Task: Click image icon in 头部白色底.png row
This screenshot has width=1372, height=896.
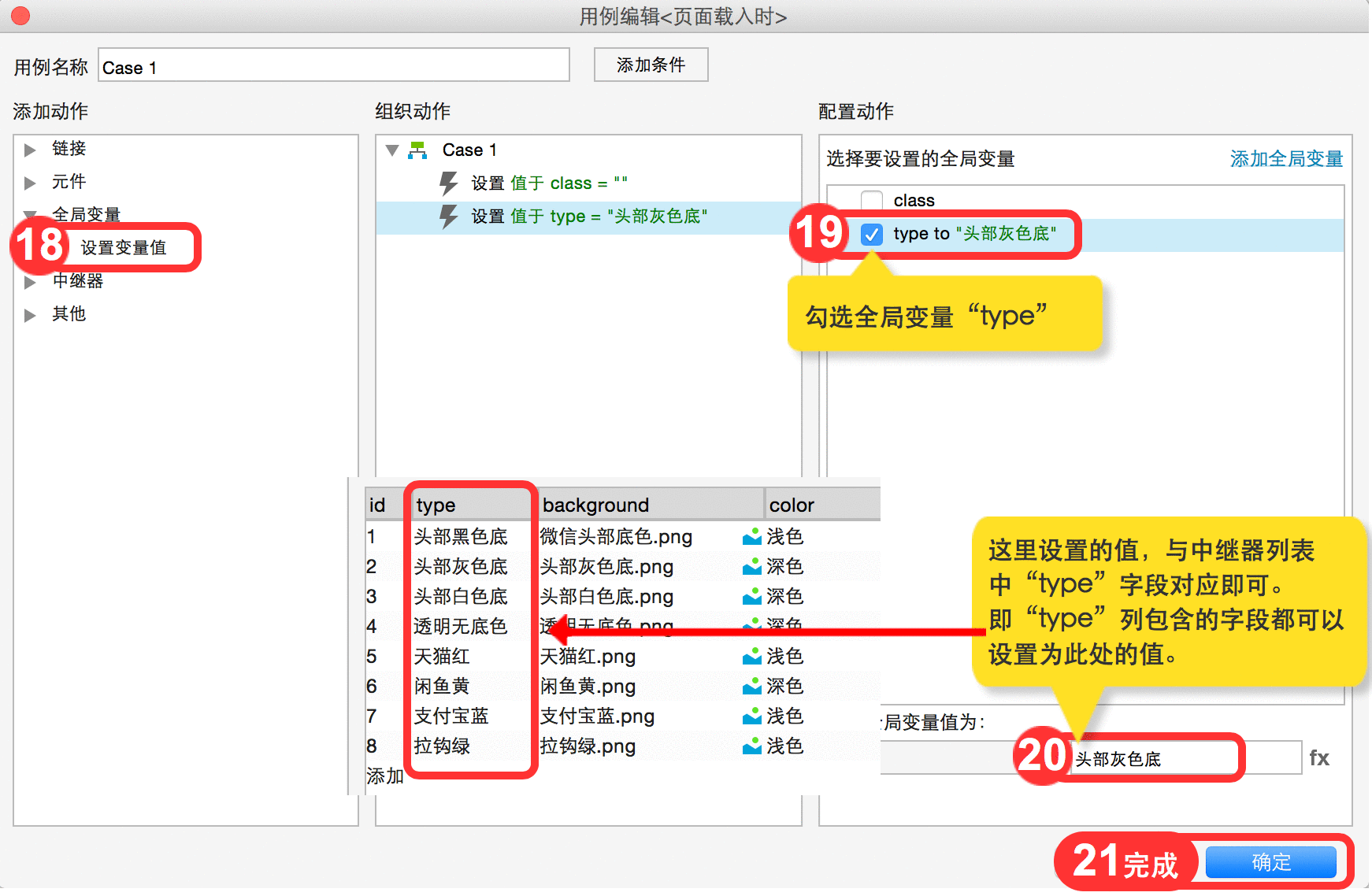Action: (x=752, y=597)
